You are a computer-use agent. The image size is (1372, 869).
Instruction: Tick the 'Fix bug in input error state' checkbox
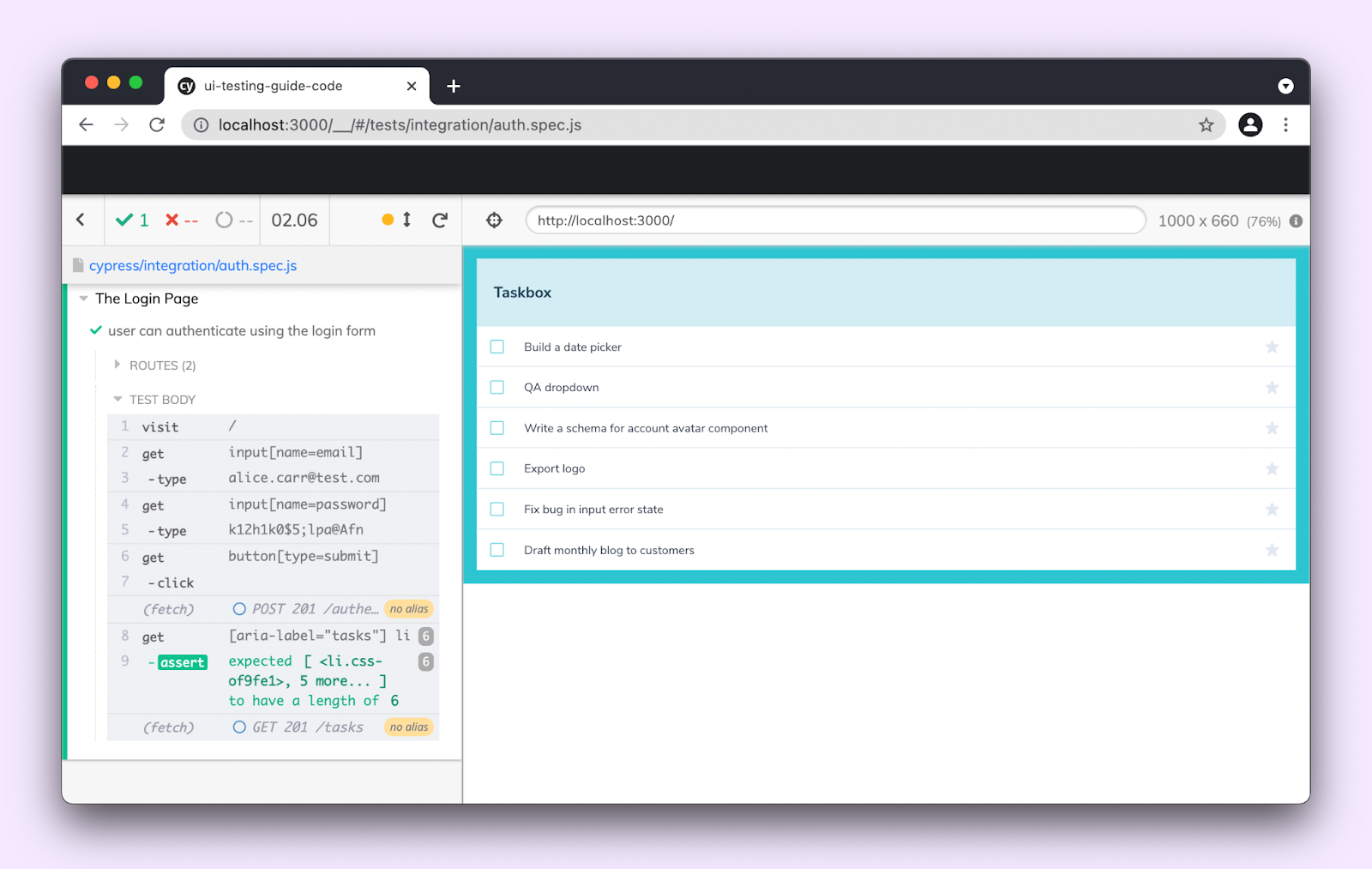point(497,510)
